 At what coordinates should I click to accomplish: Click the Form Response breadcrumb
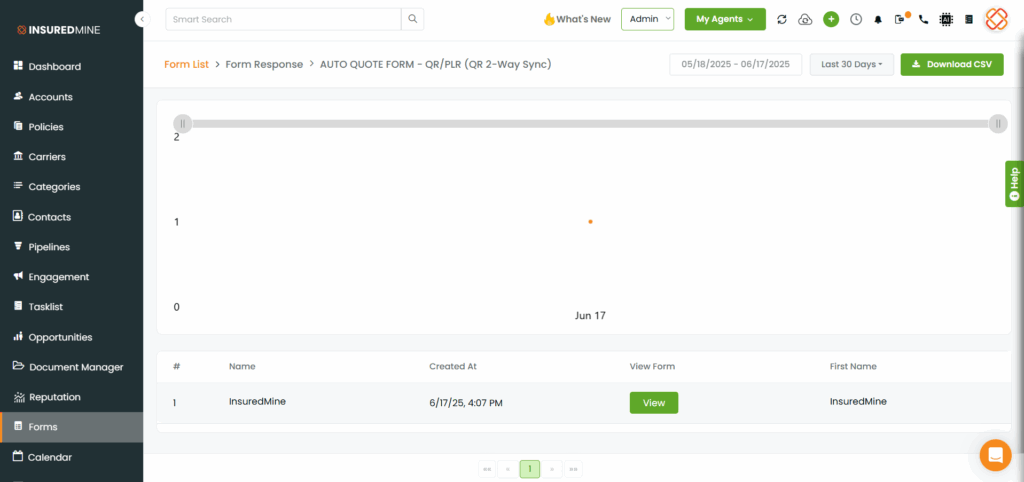click(x=264, y=65)
